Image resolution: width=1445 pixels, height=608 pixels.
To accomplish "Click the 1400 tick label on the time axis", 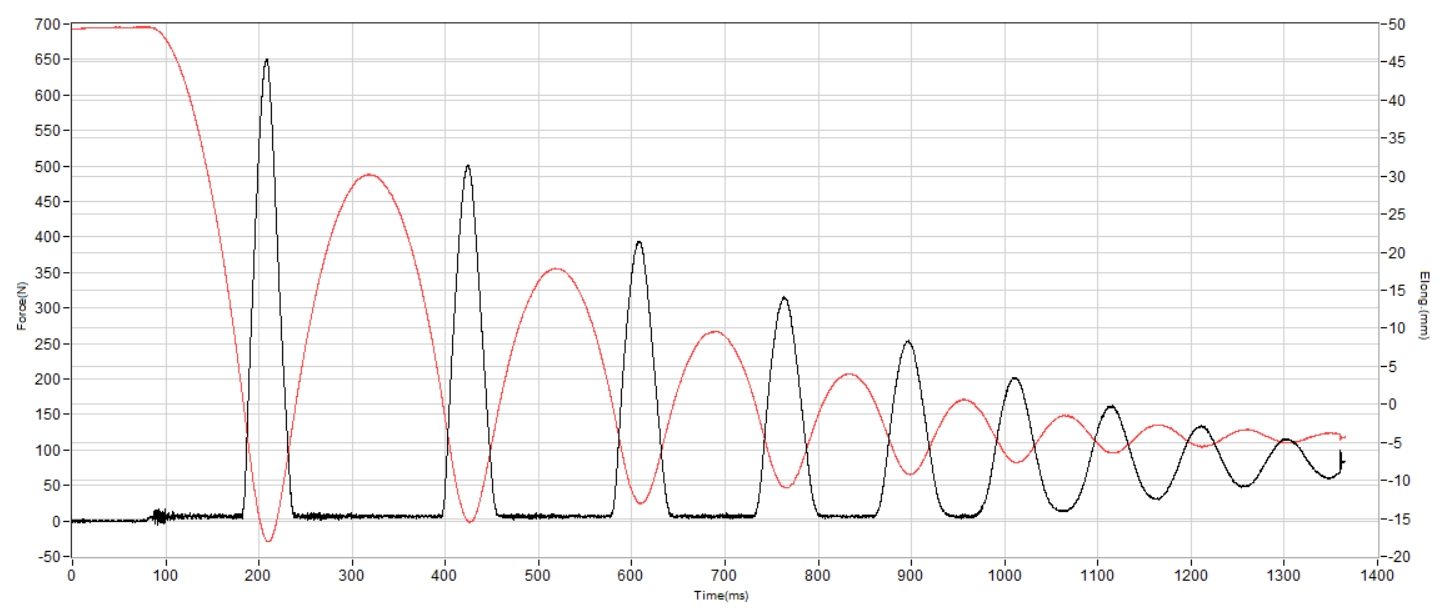I will click(x=1377, y=576).
